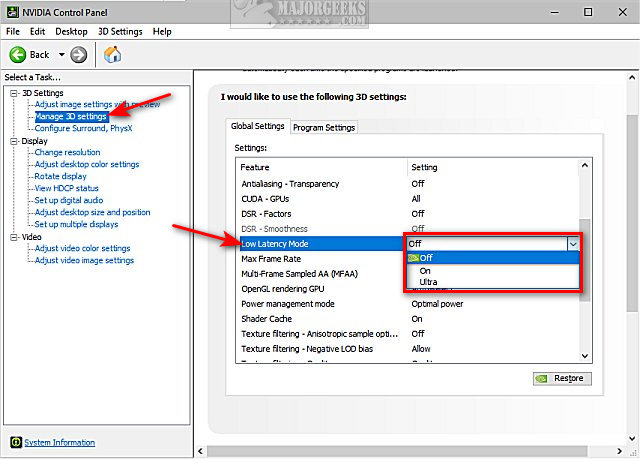Open the Edit menu
The height and width of the screenshot is (459, 640).
pyautogui.click(x=37, y=31)
